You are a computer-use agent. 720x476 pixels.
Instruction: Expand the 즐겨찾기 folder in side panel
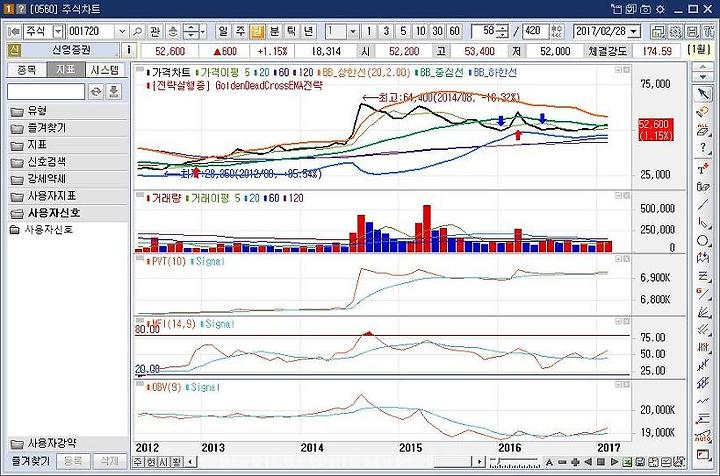(x=67, y=128)
